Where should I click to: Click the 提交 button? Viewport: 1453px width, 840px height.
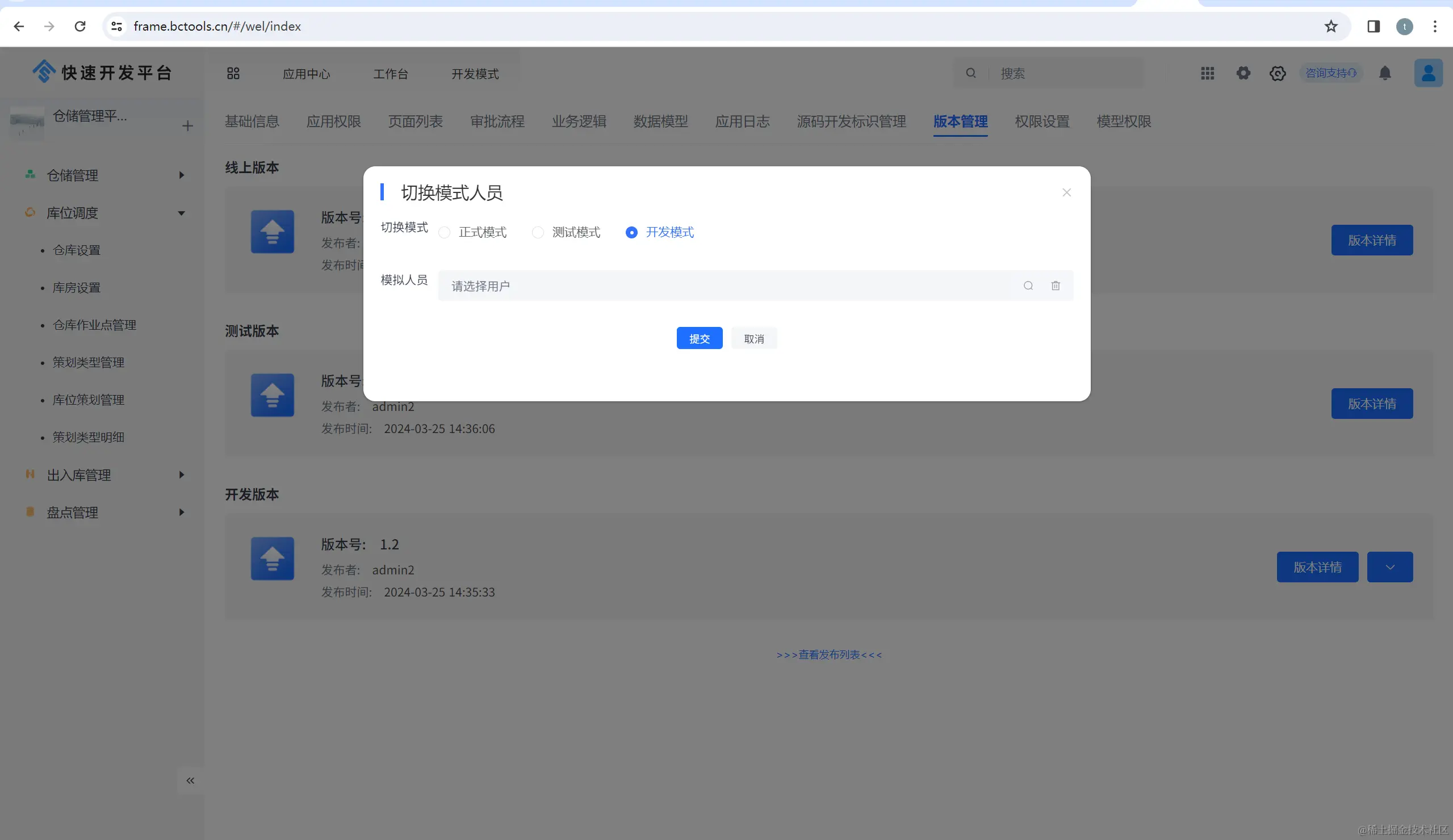tap(699, 338)
